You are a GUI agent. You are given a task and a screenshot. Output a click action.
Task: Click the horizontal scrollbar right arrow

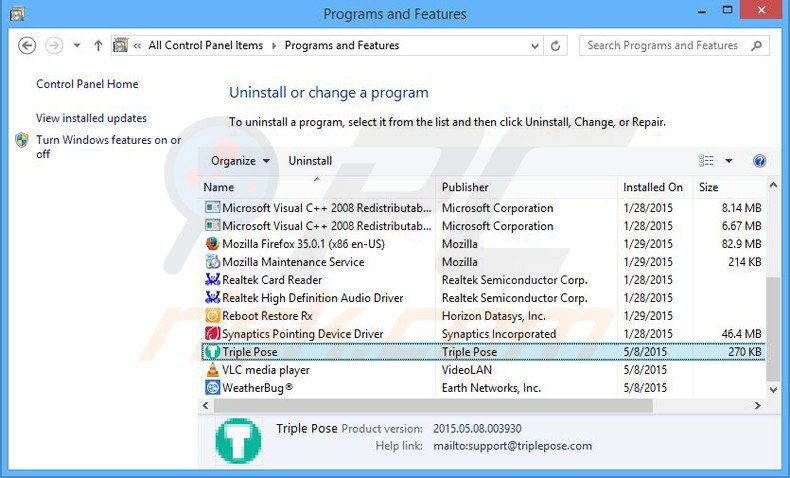point(757,405)
